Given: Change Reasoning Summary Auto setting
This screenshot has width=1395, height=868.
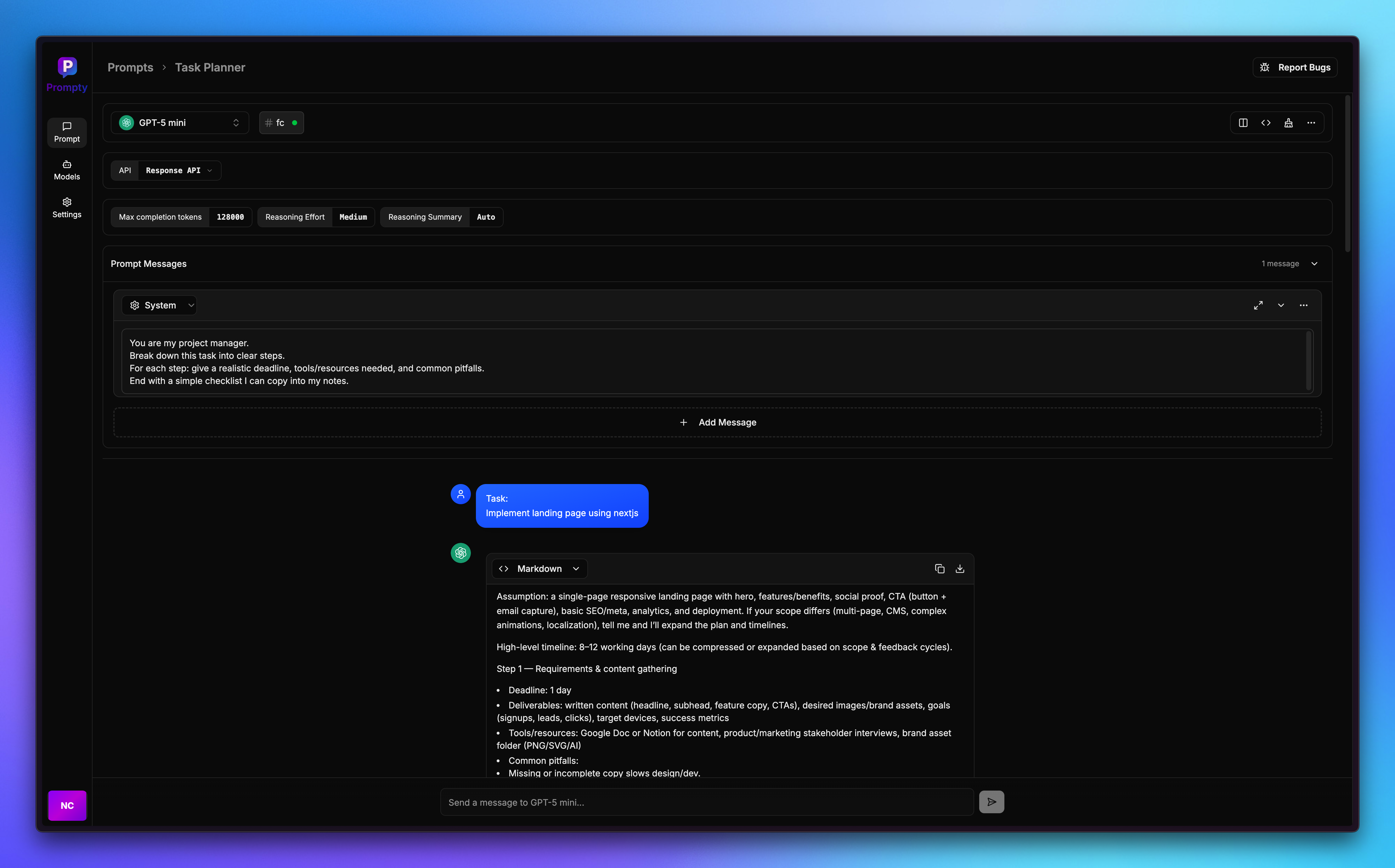Looking at the screenshot, I should coord(486,217).
